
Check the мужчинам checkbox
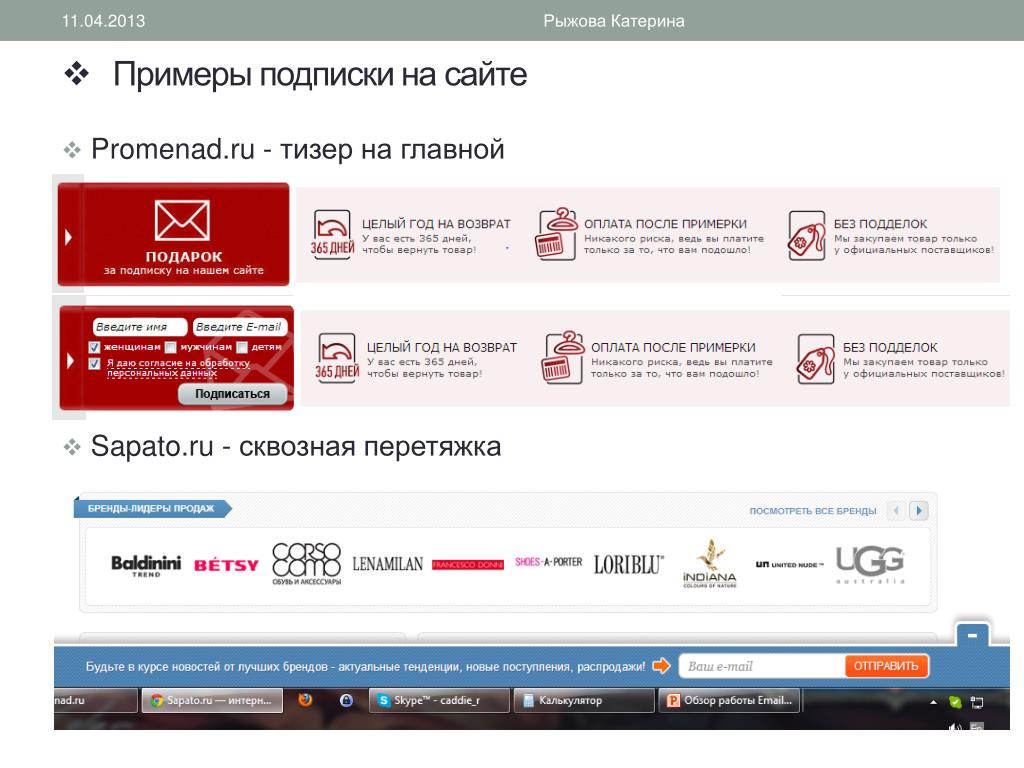click(x=171, y=347)
